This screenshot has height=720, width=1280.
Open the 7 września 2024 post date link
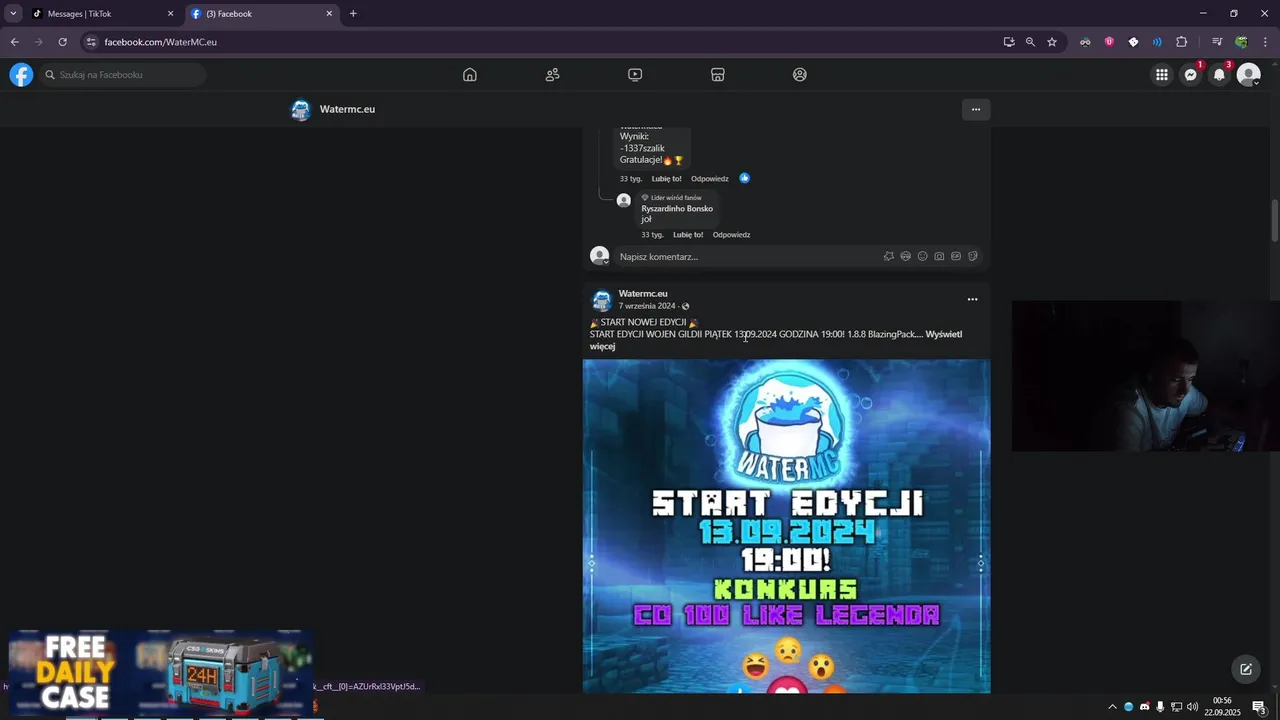tap(647, 306)
